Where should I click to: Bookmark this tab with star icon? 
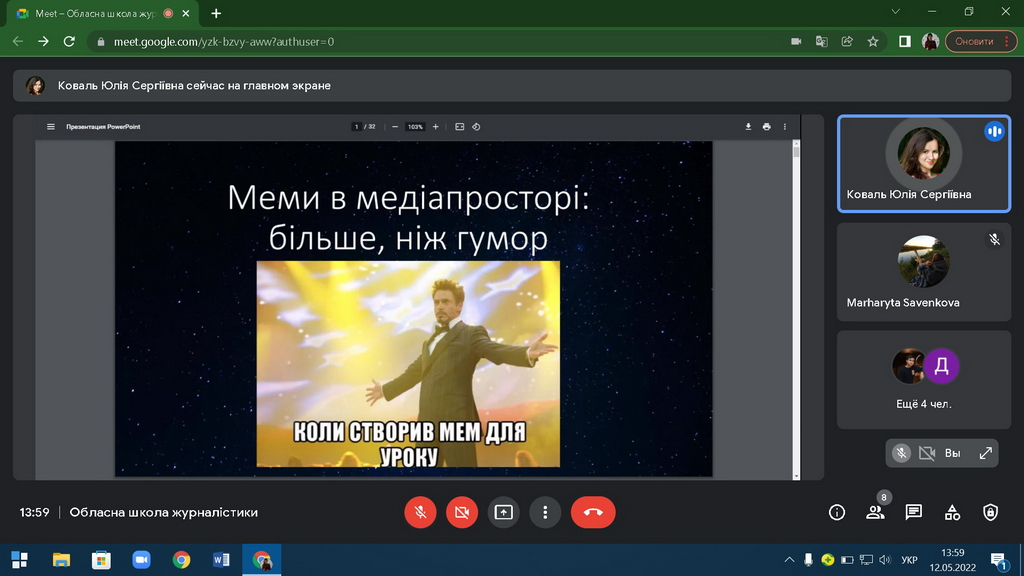tap(873, 41)
